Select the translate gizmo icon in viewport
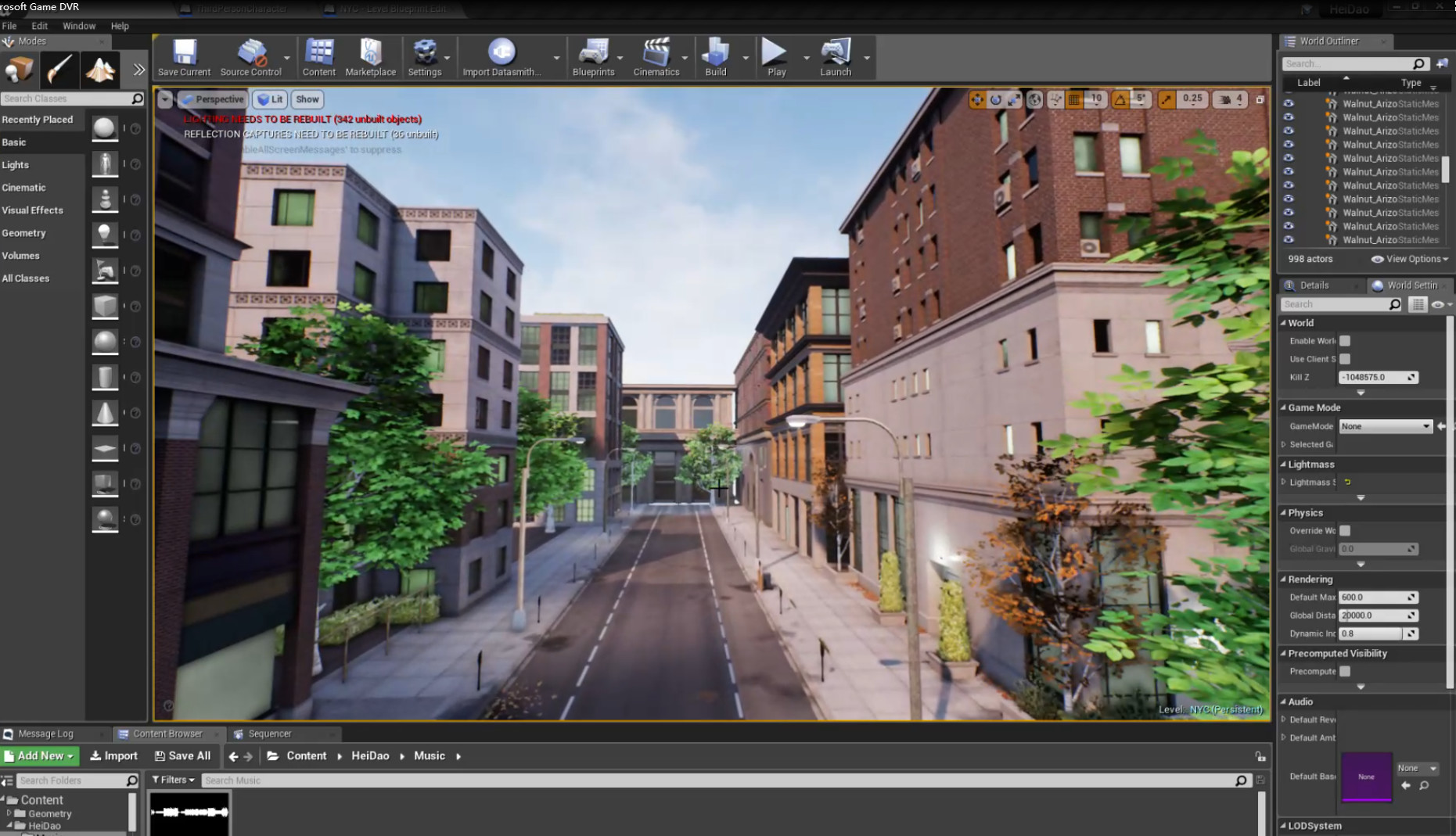 click(976, 99)
